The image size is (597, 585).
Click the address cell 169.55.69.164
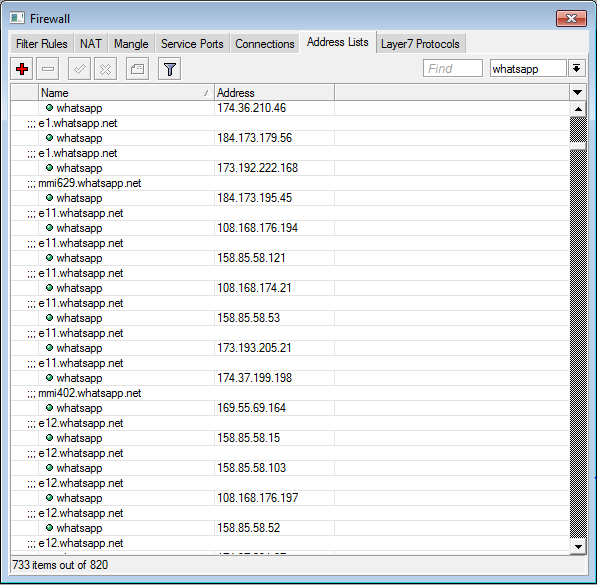pos(274,408)
